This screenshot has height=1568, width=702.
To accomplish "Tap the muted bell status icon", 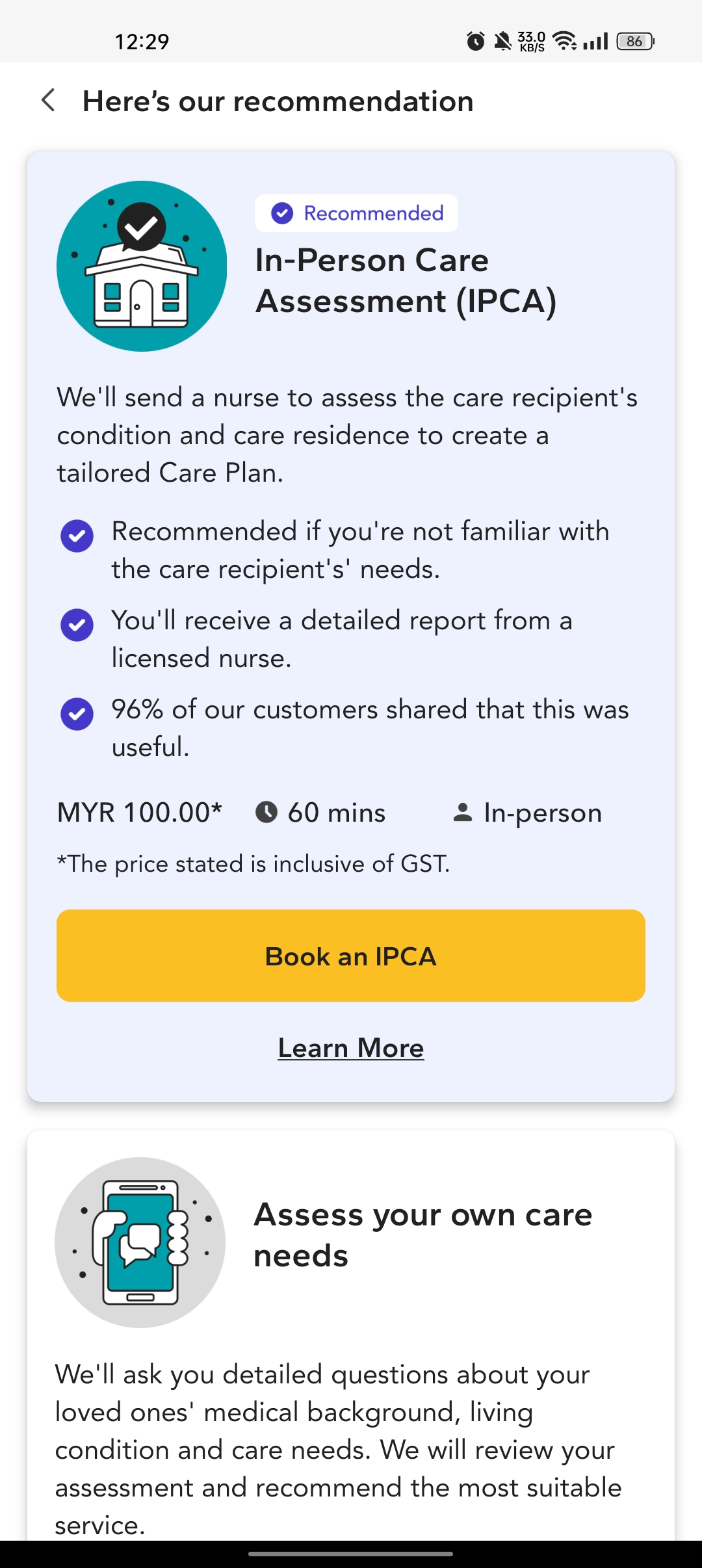I will pyautogui.click(x=502, y=42).
